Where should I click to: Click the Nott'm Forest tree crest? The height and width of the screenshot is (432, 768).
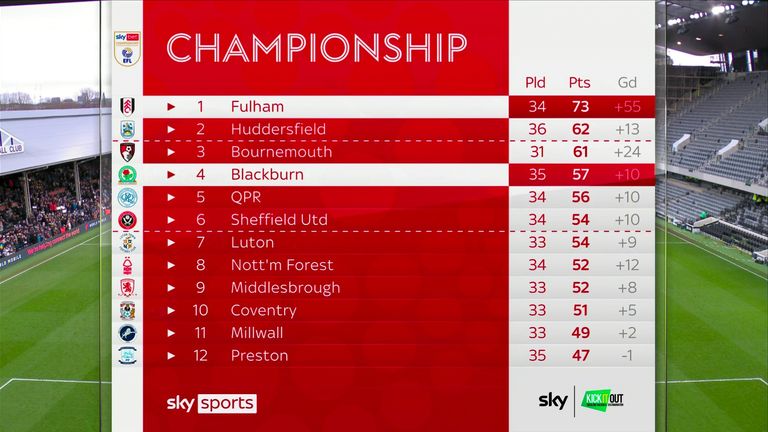click(x=128, y=265)
